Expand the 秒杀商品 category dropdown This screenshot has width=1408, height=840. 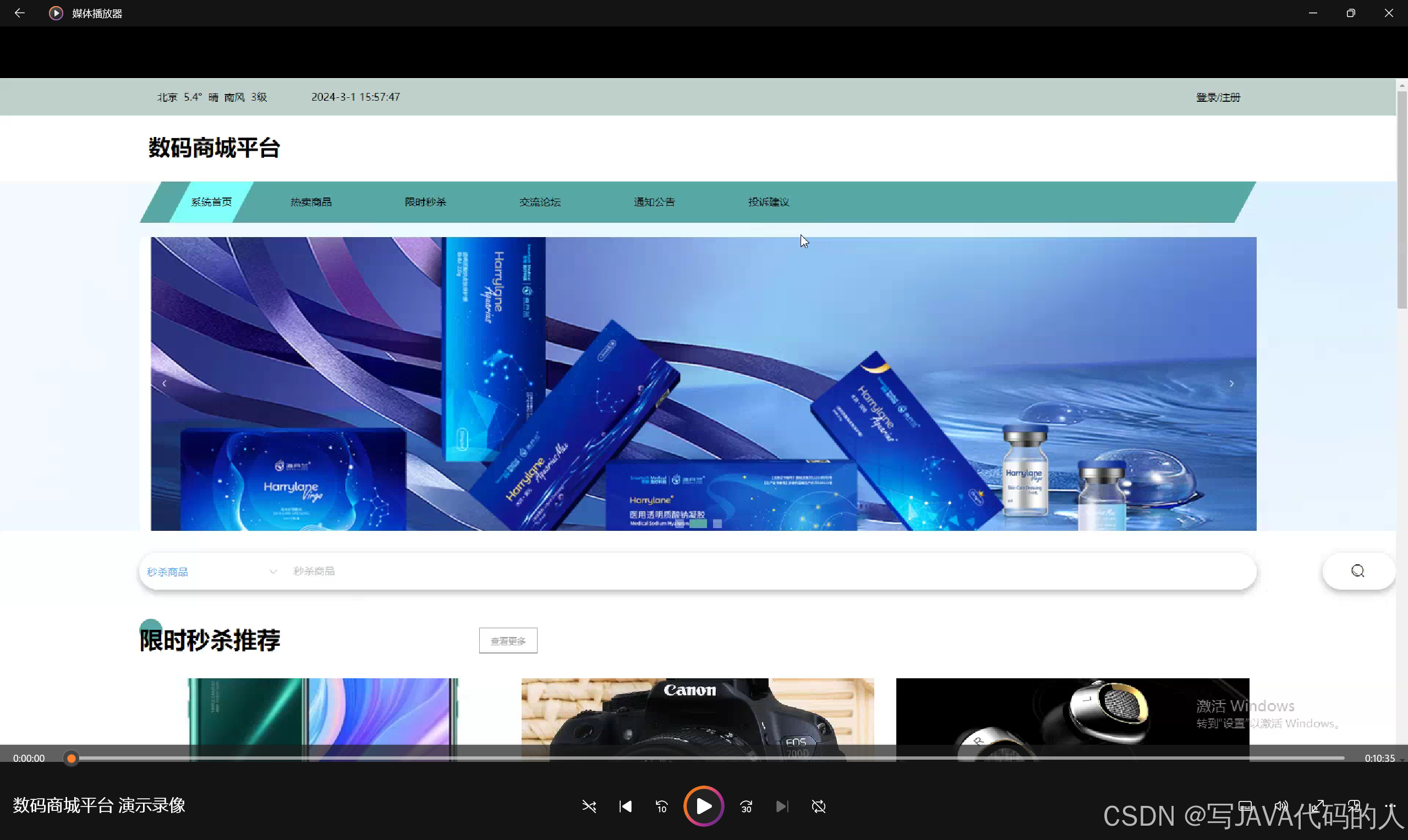pyautogui.click(x=211, y=572)
